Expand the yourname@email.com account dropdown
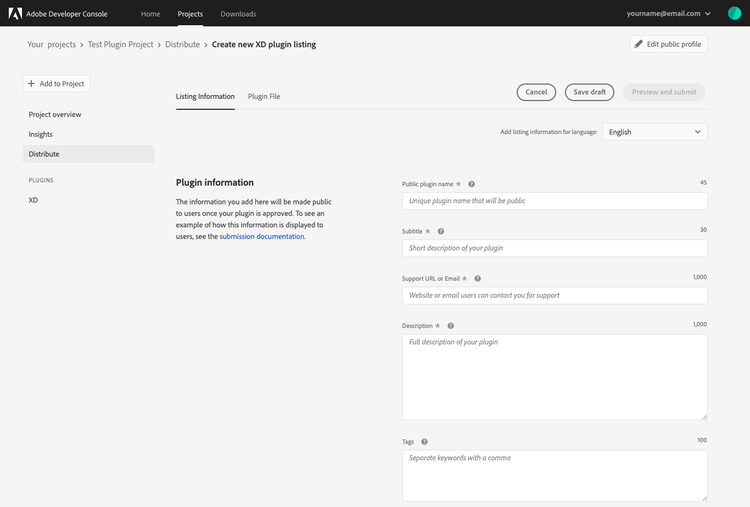Viewport: 750px width, 507px height. (x=669, y=13)
